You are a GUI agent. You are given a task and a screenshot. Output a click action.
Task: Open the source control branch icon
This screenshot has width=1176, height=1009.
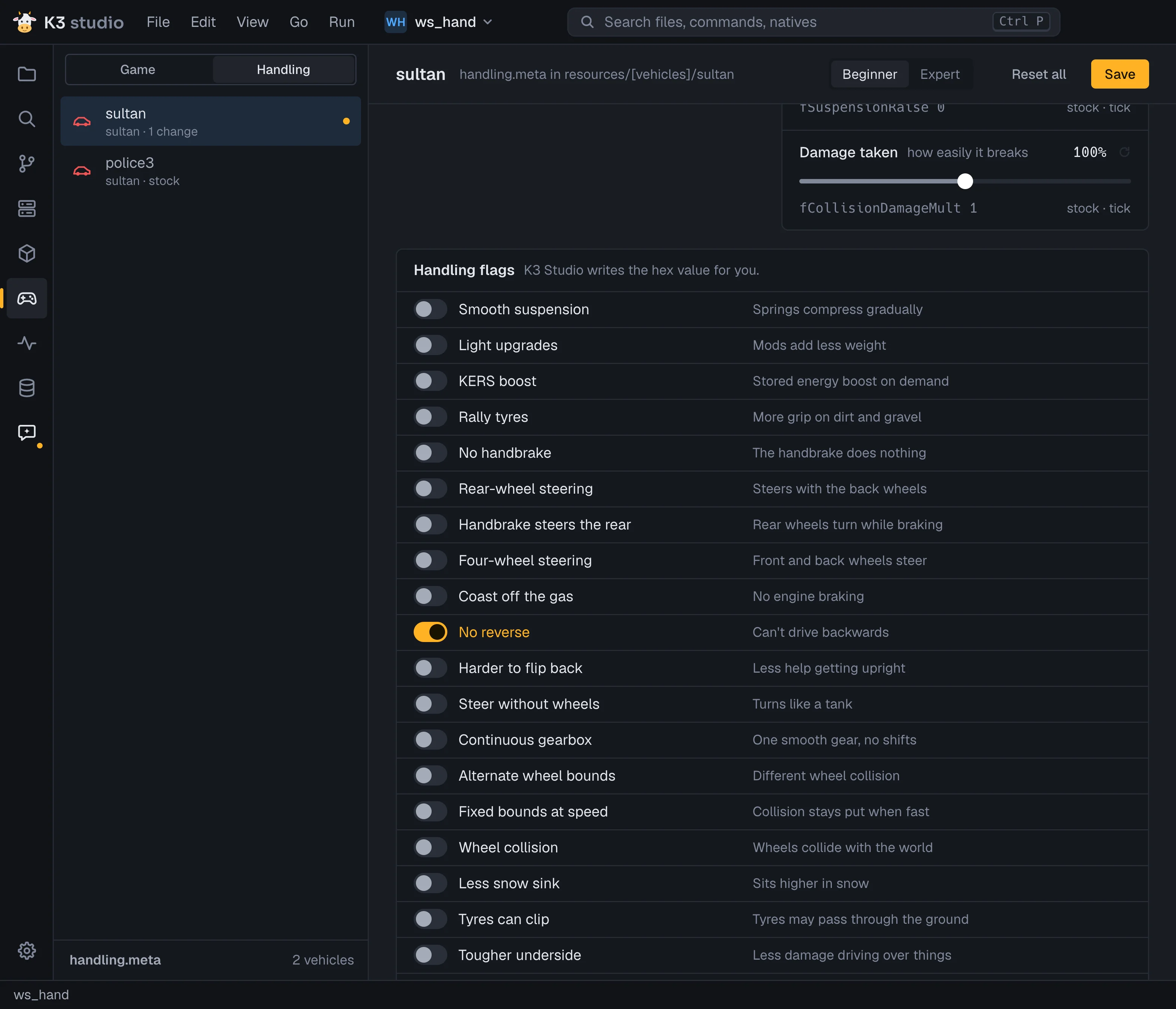point(27,163)
